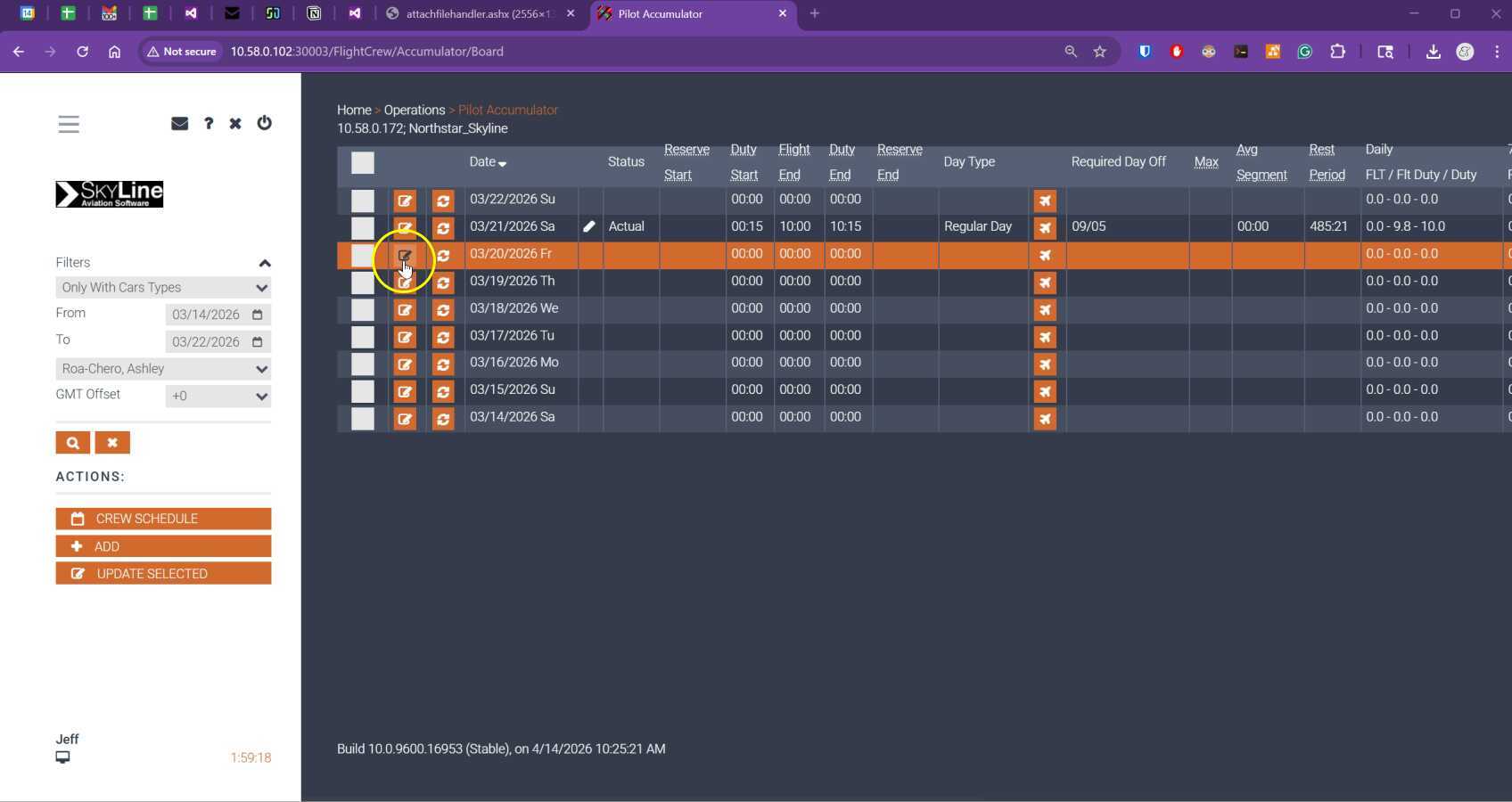Open the mail envelope icon
Viewport: 1512px width, 802px height.
coord(179,124)
